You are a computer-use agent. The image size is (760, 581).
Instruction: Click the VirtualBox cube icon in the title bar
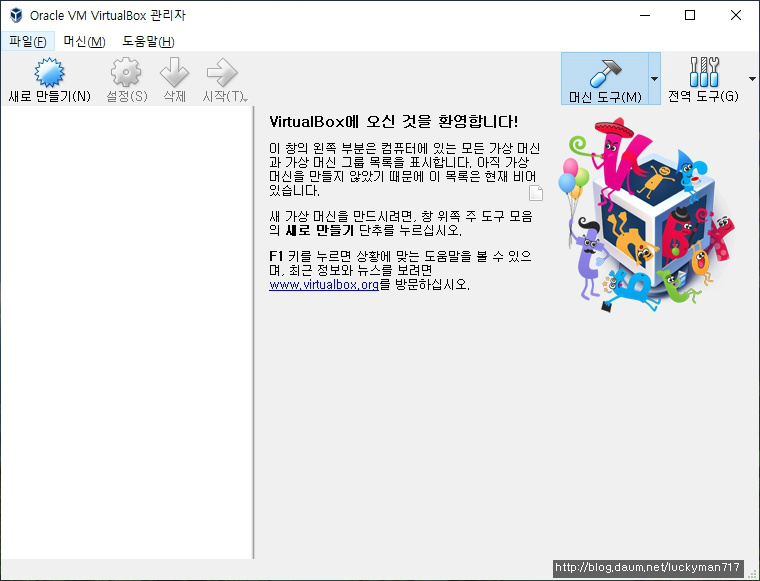point(16,15)
